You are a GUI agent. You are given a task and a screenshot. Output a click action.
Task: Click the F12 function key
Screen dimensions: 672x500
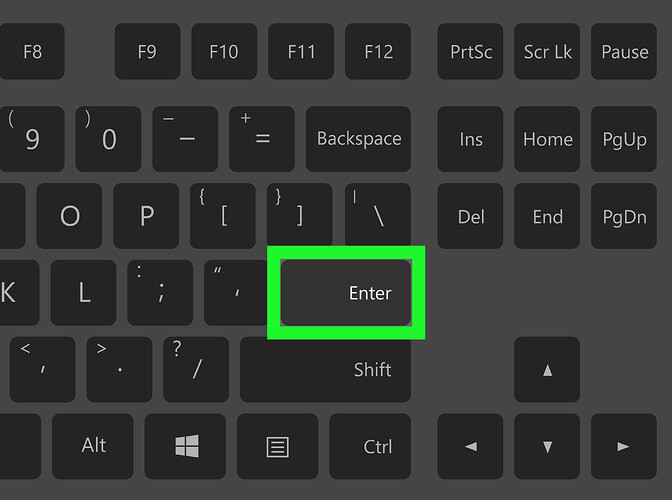[378, 51]
